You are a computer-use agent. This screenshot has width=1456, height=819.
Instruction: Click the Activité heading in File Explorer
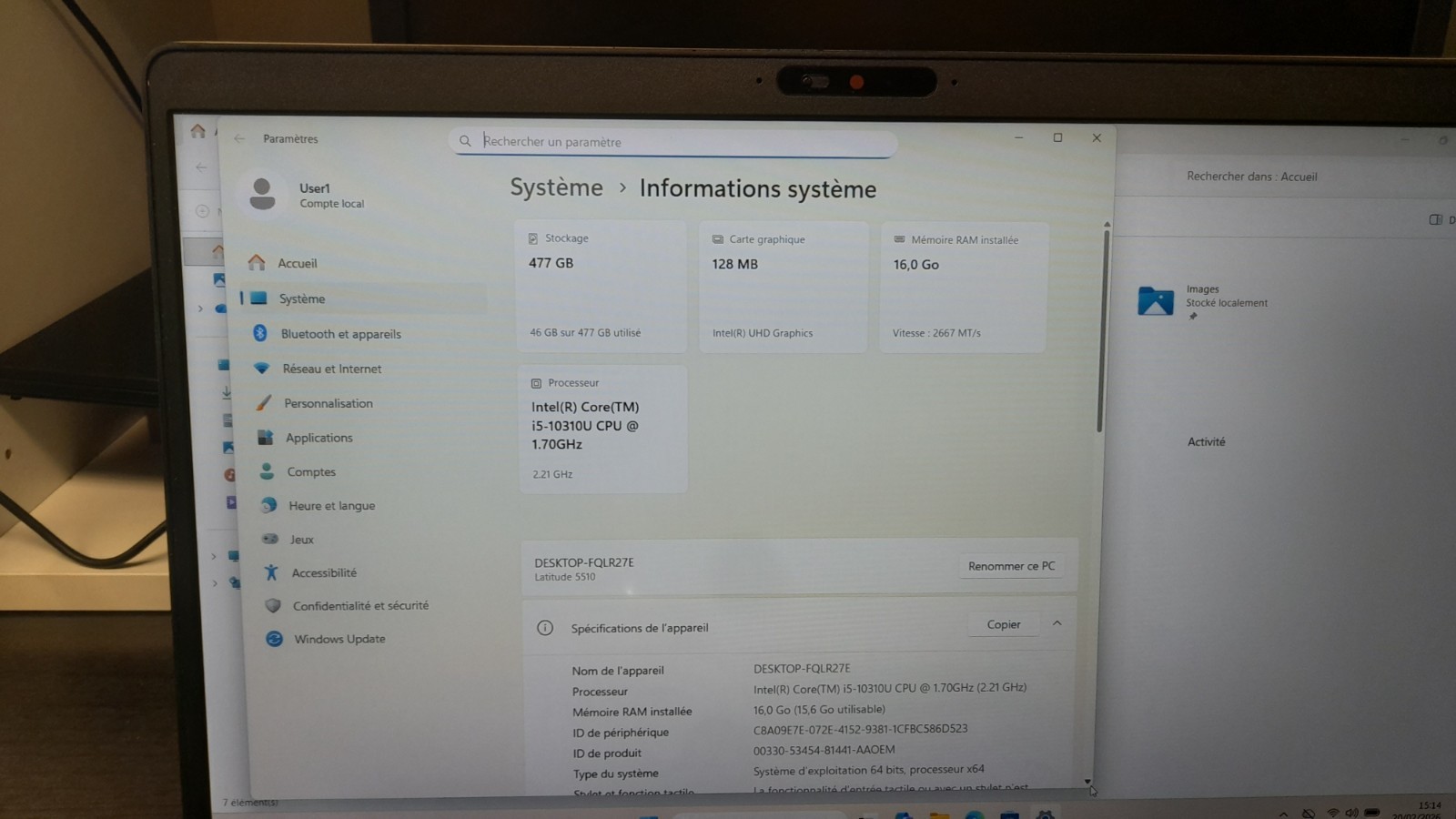pyautogui.click(x=1206, y=441)
